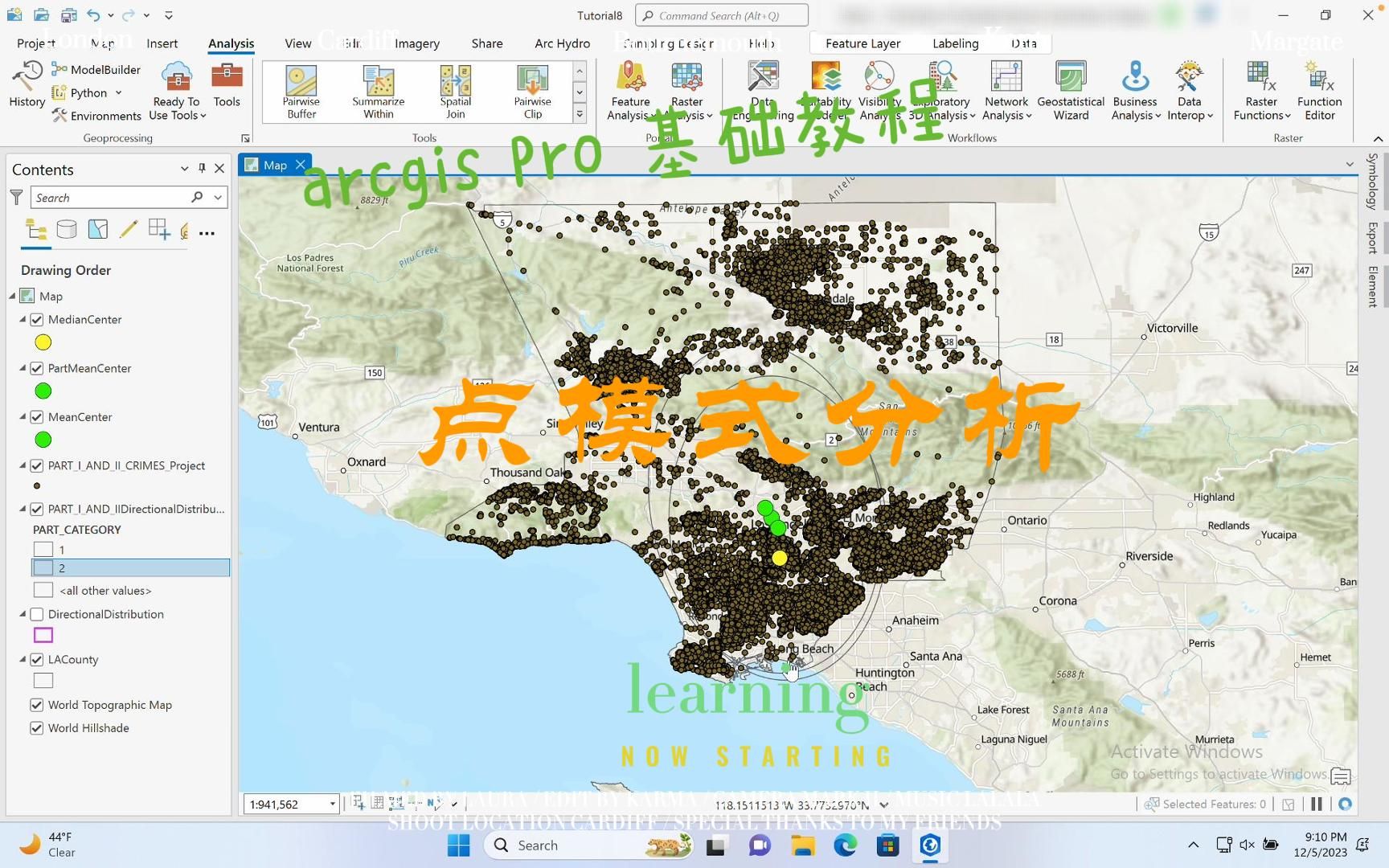Screen dimensions: 1389x868
Task: Click the Ready To Use Tools button
Action: [x=175, y=91]
